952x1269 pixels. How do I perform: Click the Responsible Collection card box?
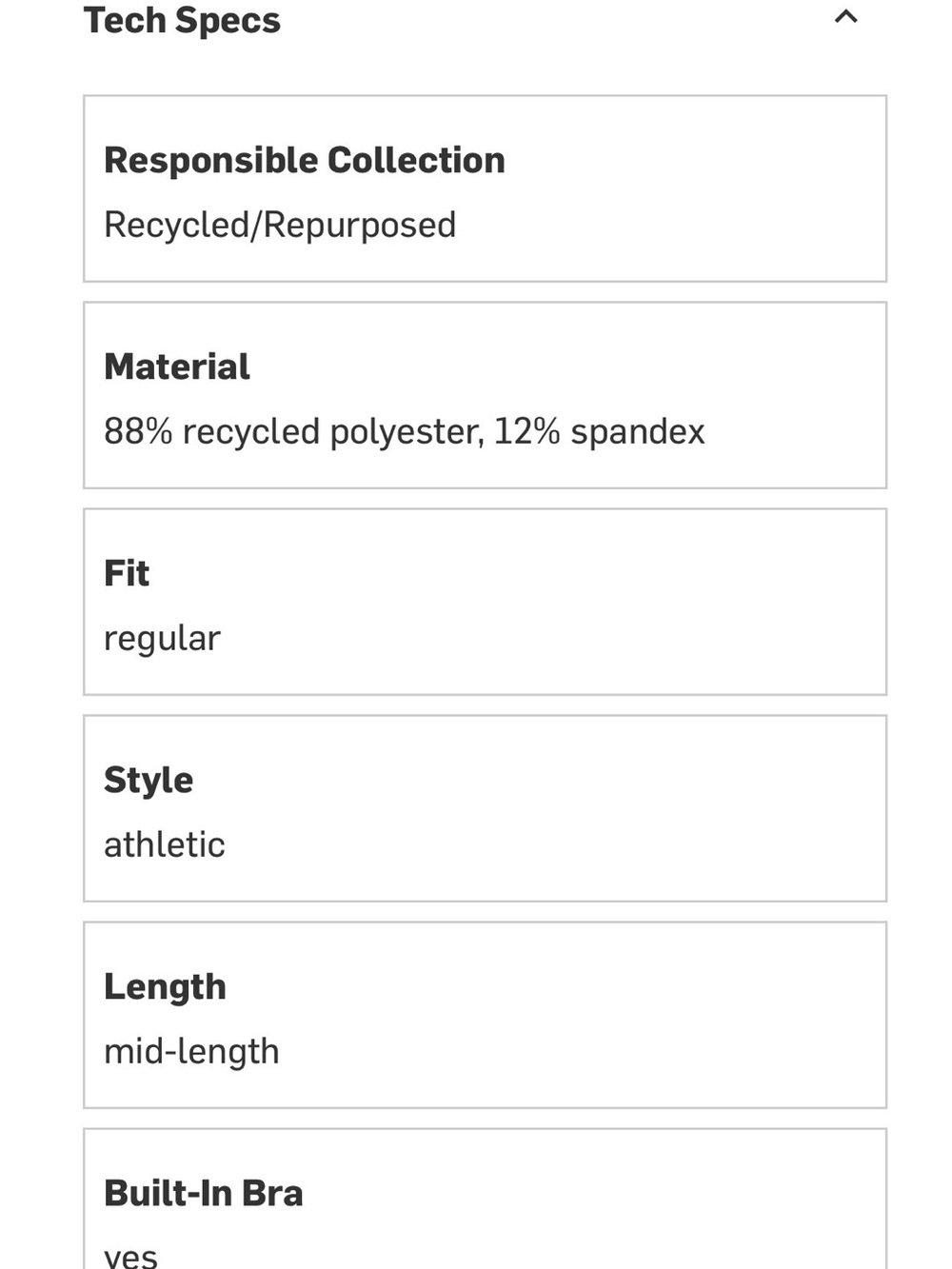pos(485,188)
